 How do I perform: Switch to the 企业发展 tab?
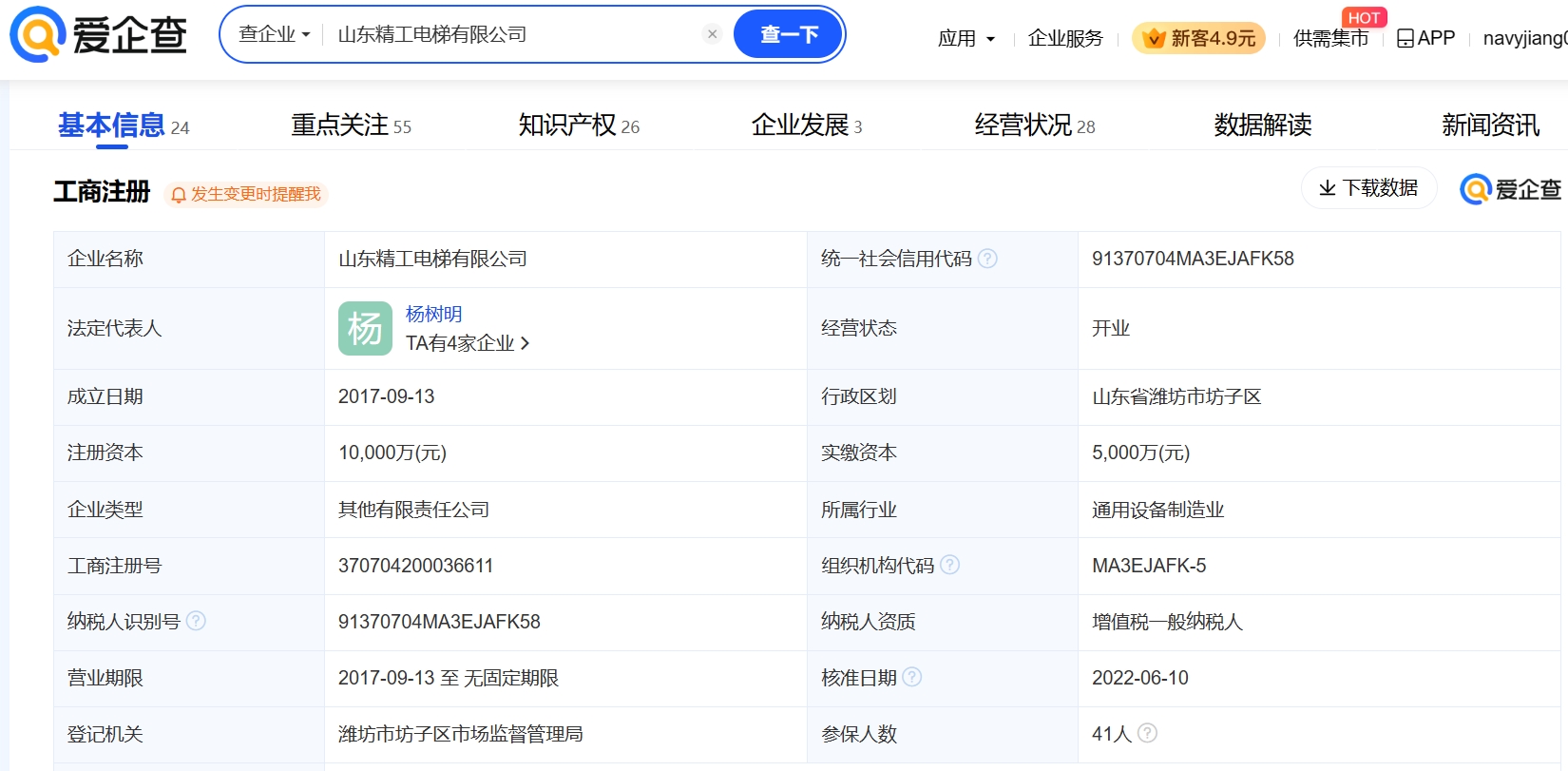pyautogui.click(x=806, y=125)
